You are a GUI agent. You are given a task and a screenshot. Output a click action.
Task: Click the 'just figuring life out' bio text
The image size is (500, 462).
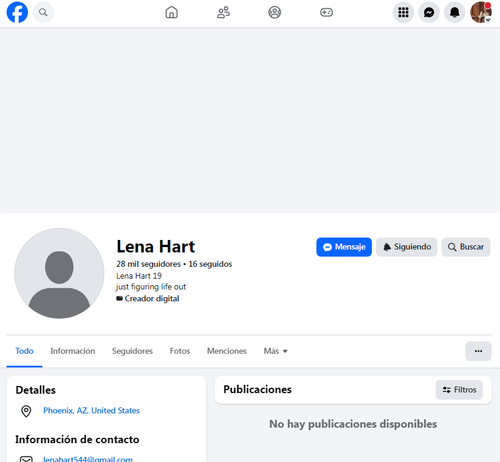coord(151,287)
